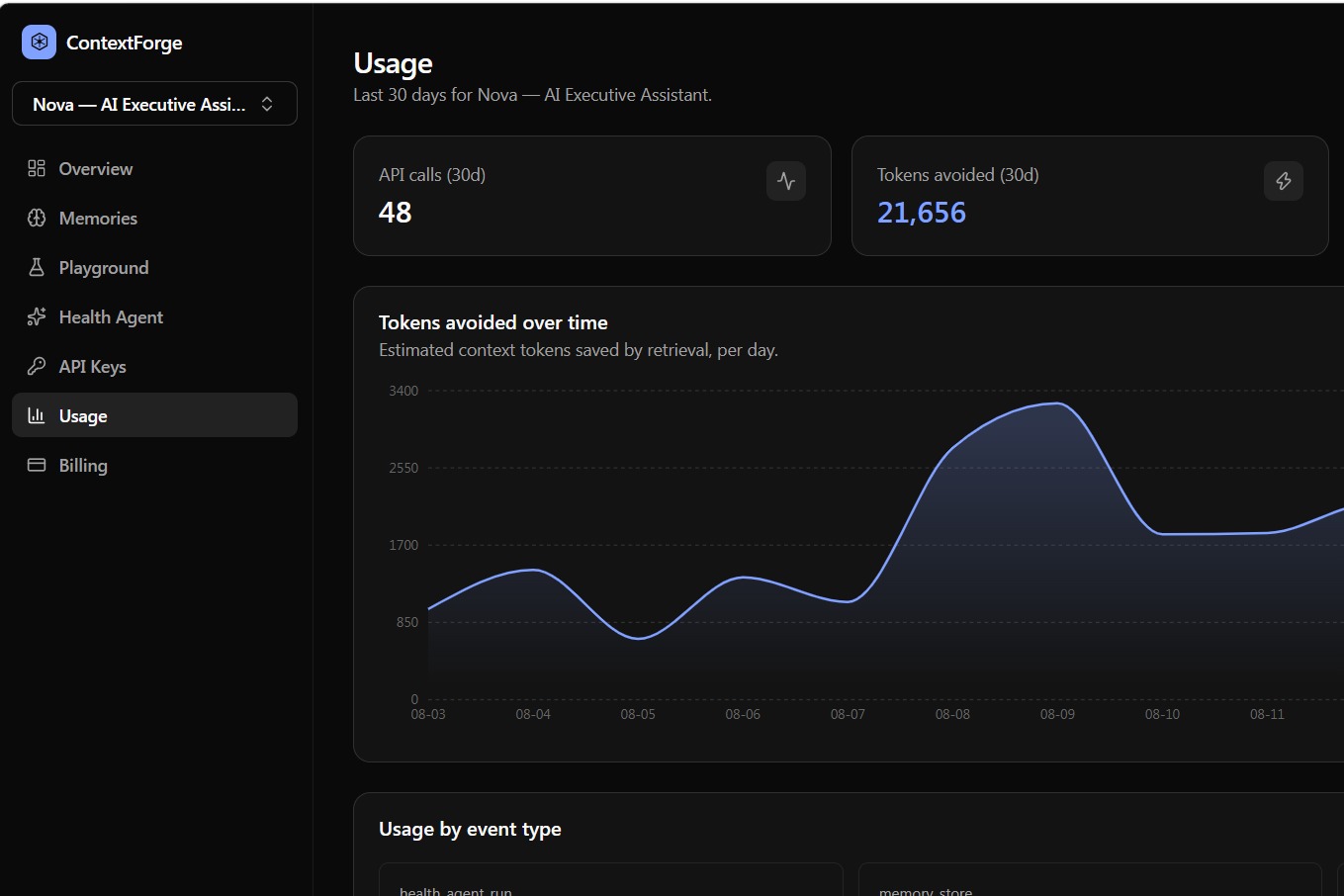This screenshot has height=896, width=1344.
Task: Switch to the Usage page
Action: click(x=154, y=415)
